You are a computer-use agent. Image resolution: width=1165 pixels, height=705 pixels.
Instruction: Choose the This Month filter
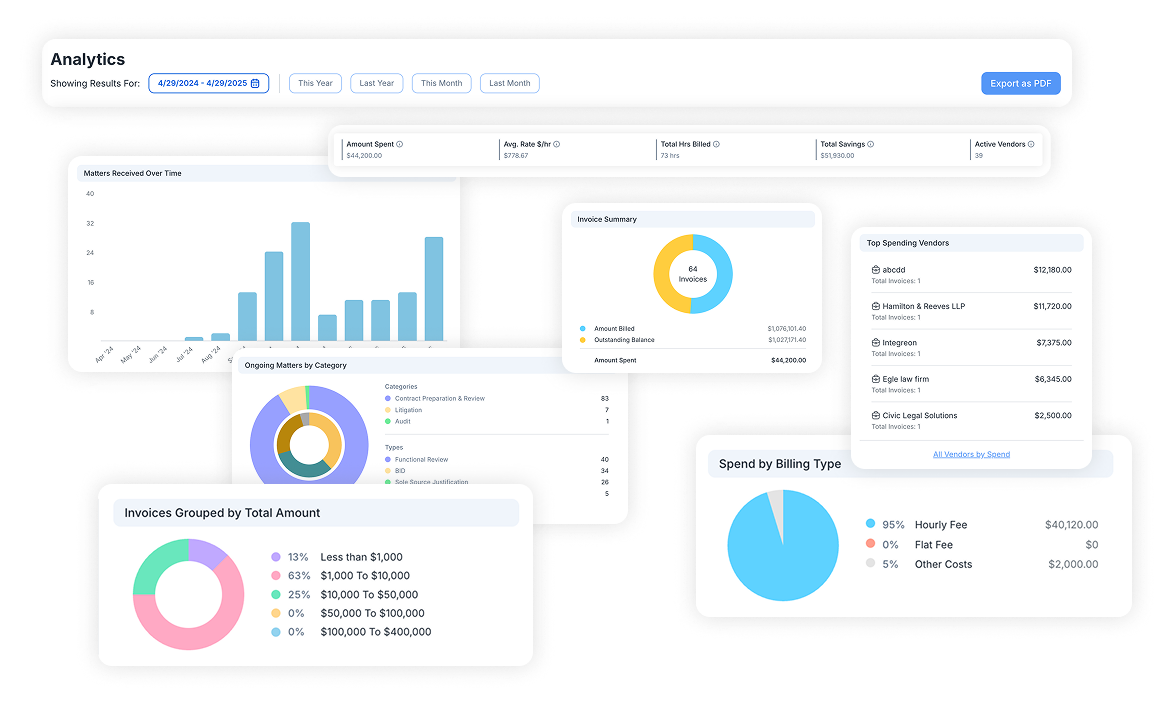[x=441, y=83]
